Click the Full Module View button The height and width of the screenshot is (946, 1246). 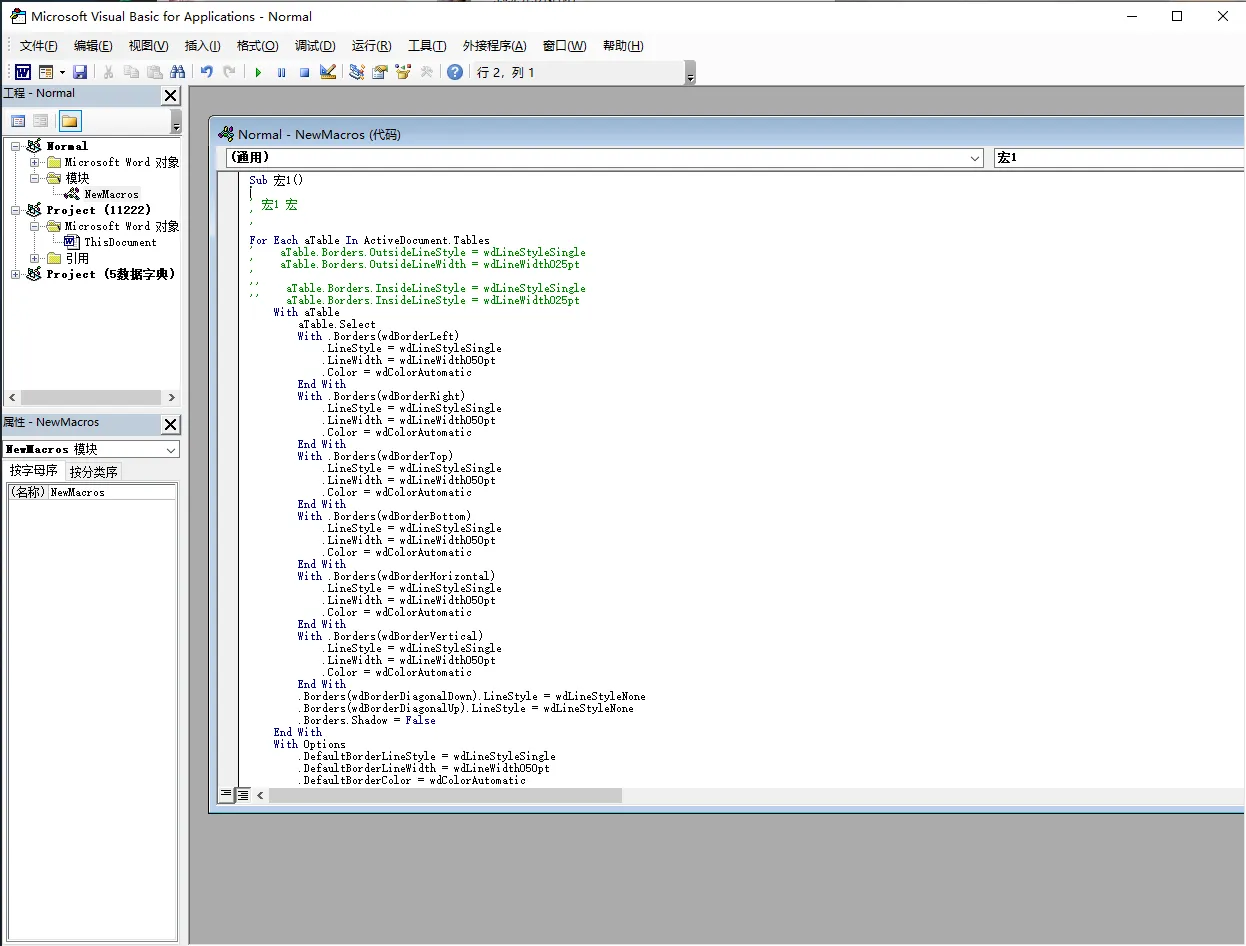(242, 795)
